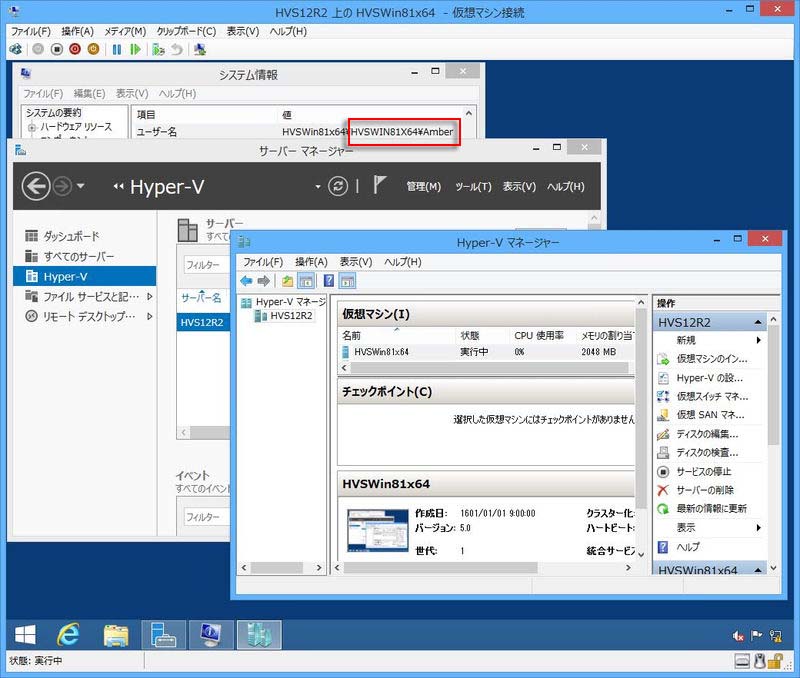Open the メディア(M) menu in VM connection
This screenshot has width=800, height=678.
[125, 32]
